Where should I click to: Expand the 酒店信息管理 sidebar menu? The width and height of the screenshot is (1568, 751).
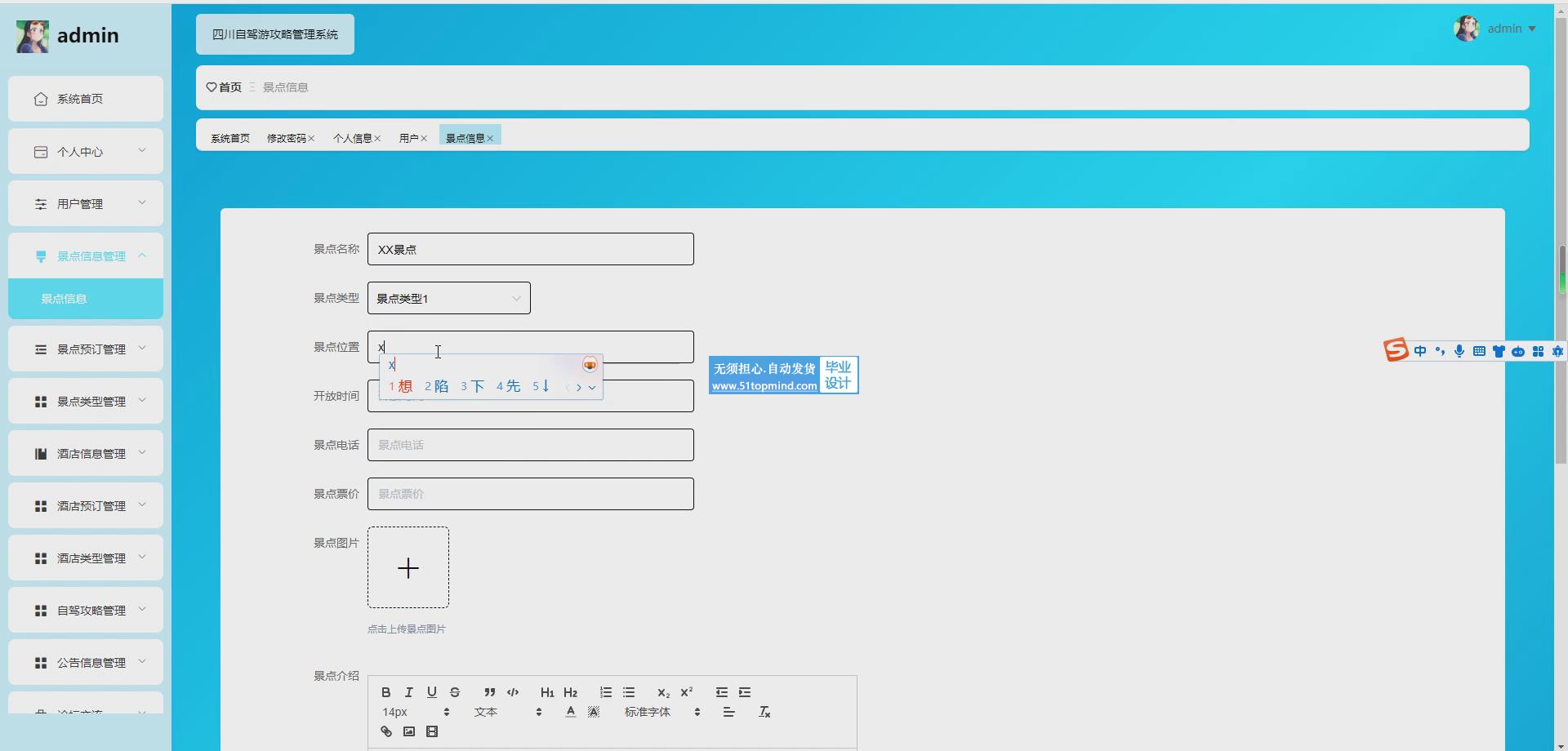pos(86,453)
